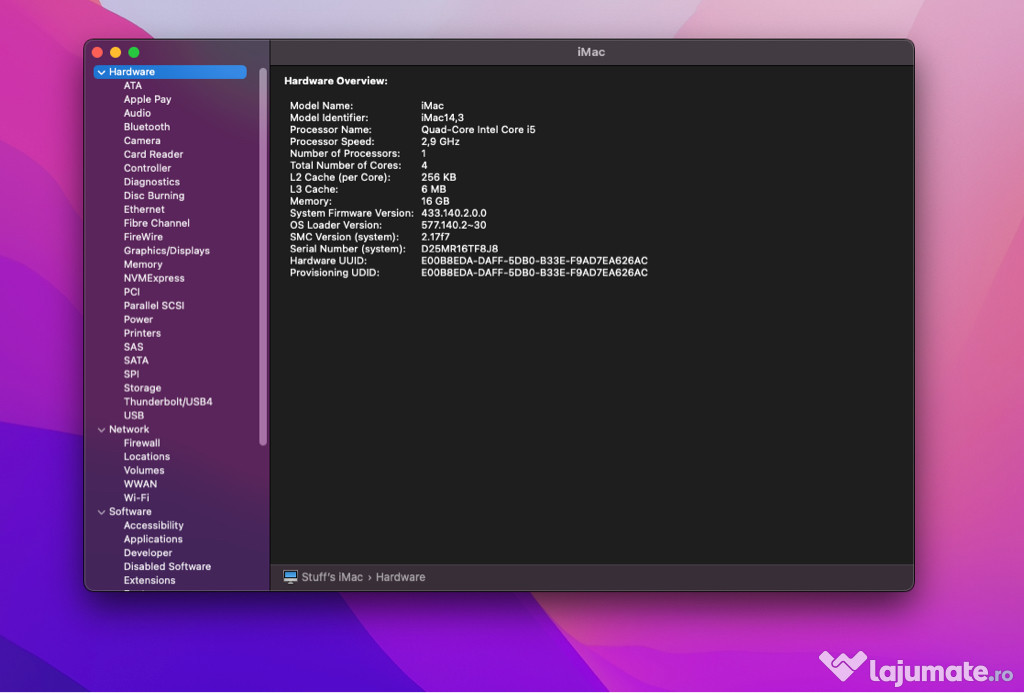
Task: Show FireWire details
Action: [143, 236]
